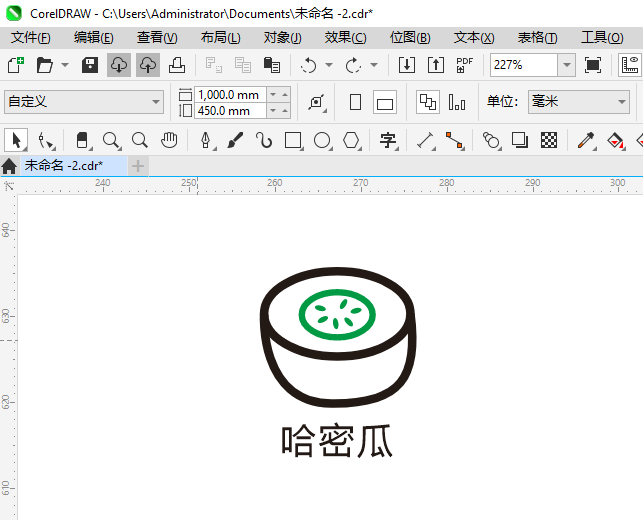Click the Redo arrow icon
The image size is (643, 520).
point(353,65)
